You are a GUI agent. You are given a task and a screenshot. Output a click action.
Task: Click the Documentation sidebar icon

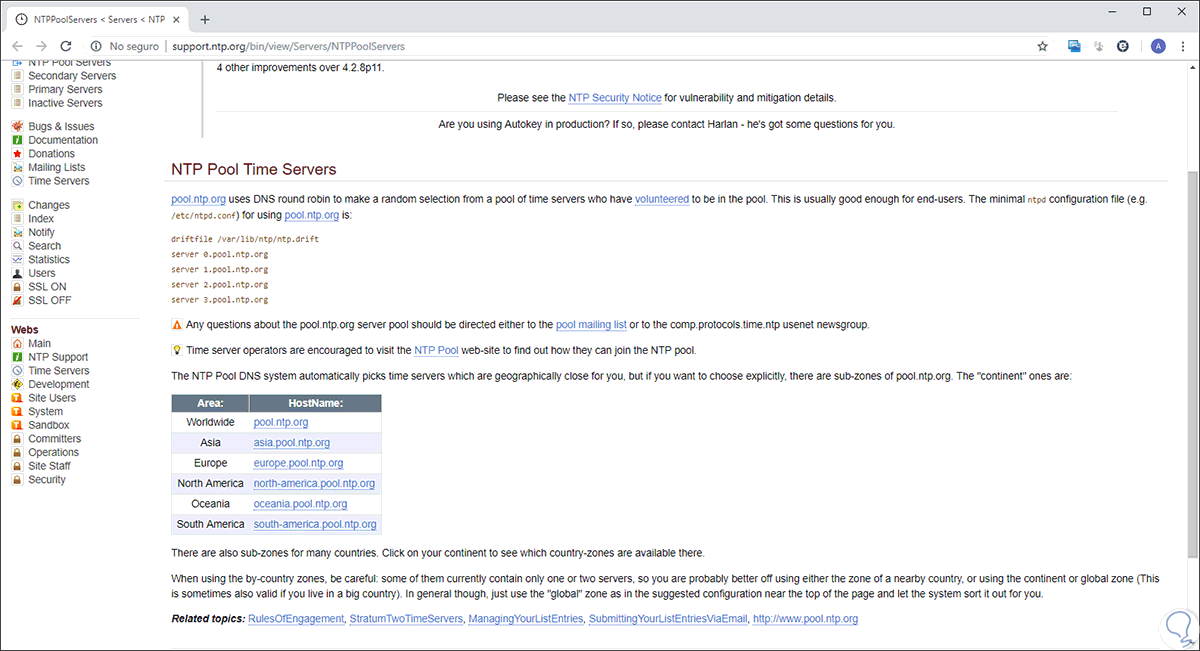point(17,141)
